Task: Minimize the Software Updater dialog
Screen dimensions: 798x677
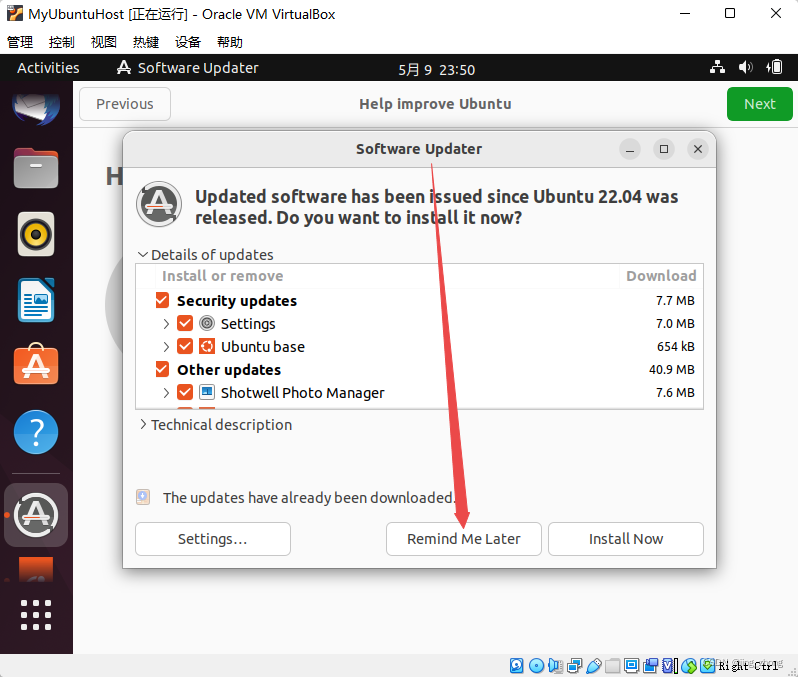Action: click(x=630, y=149)
